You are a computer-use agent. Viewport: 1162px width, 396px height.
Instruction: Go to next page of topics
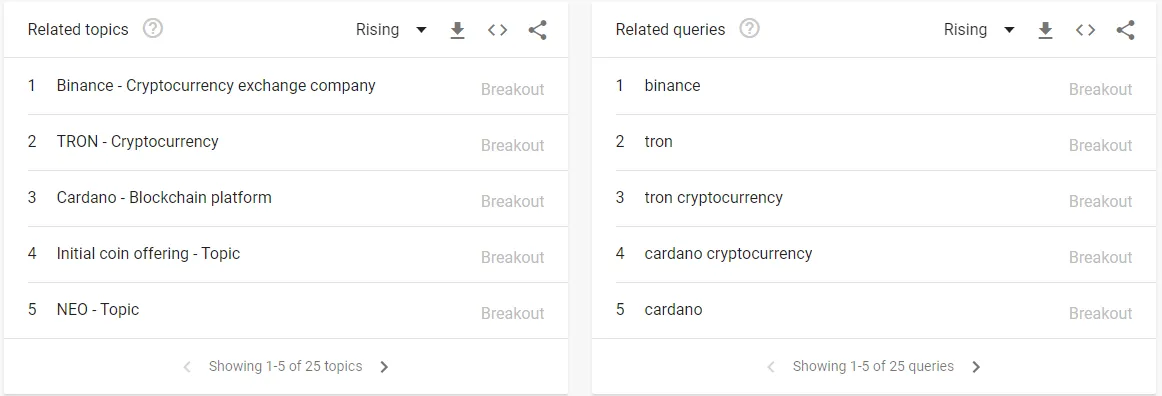pyautogui.click(x=384, y=366)
